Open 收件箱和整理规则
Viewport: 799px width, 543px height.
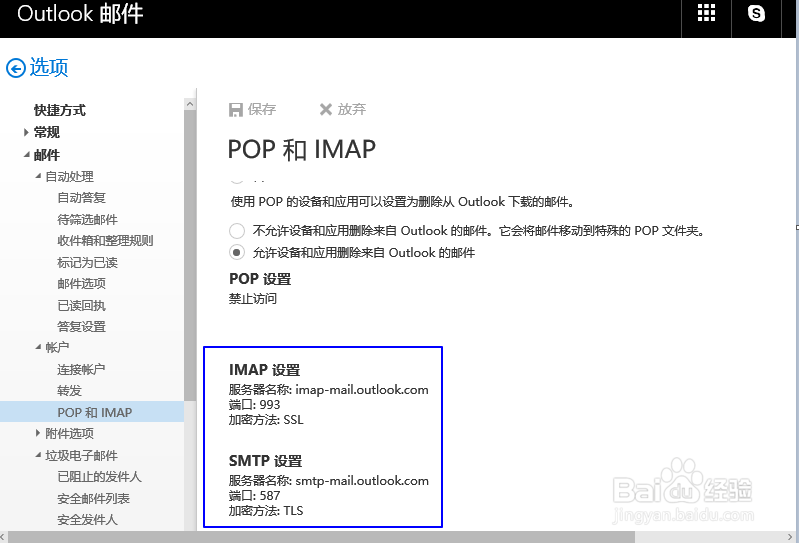point(105,241)
